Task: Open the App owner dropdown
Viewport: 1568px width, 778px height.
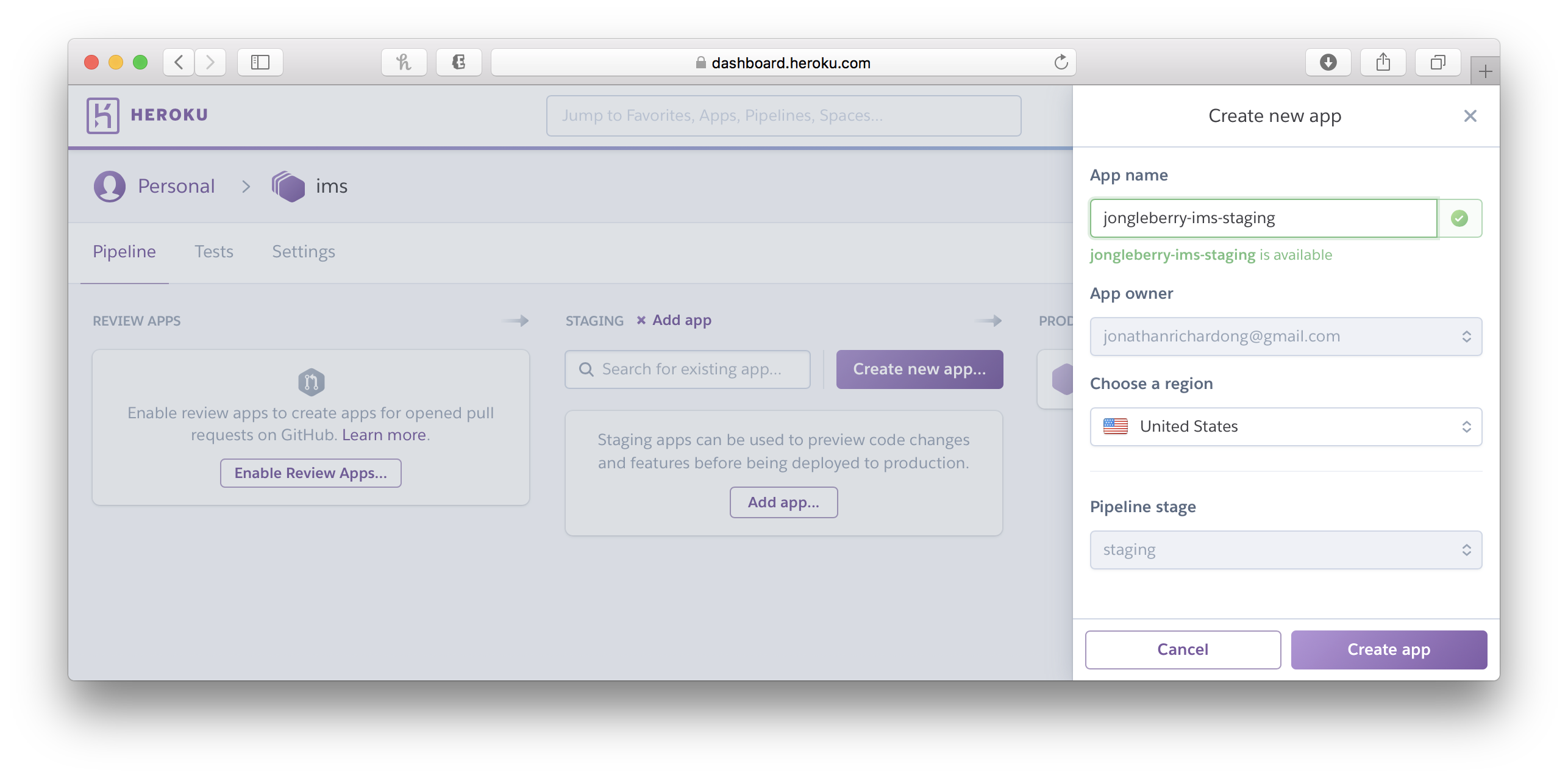Action: (1286, 337)
